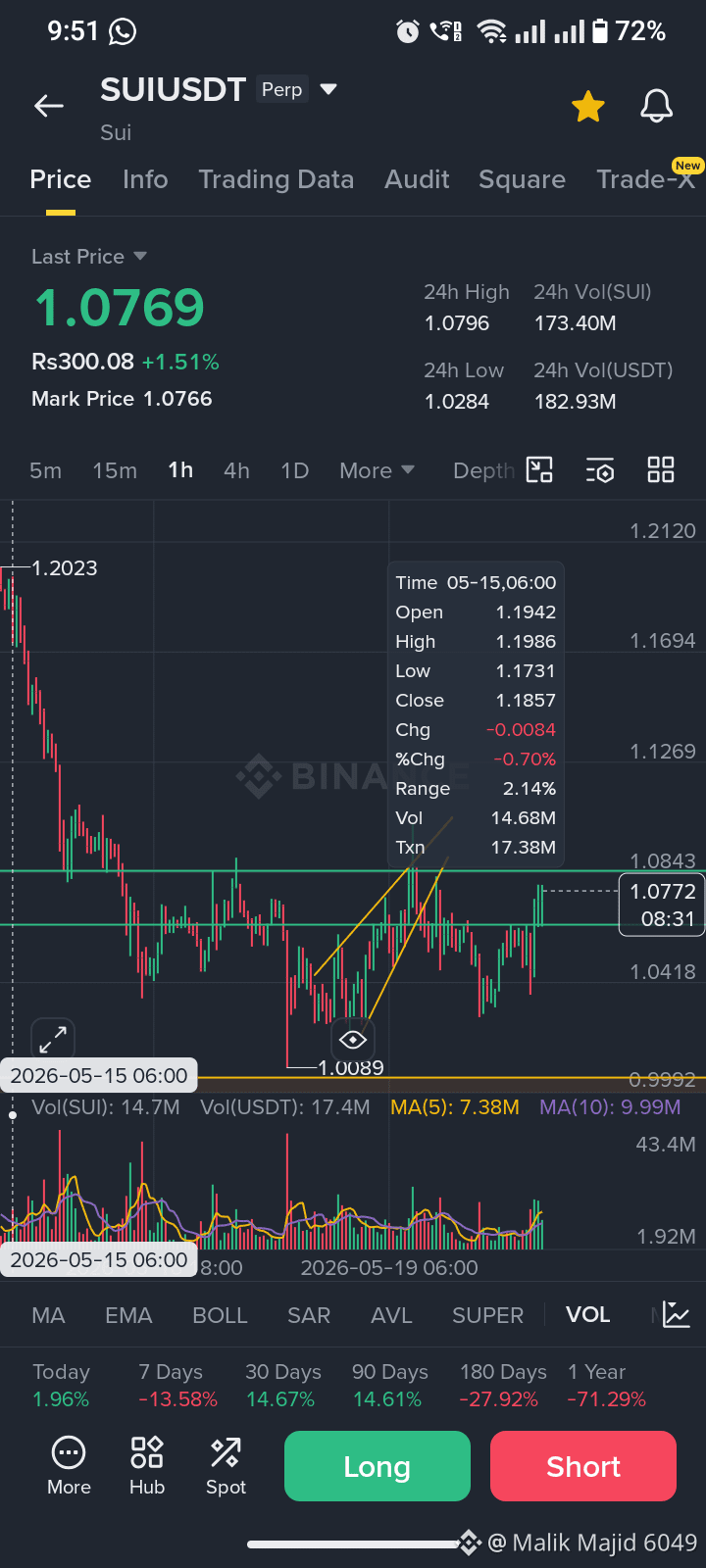This screenshot has height=1568, width=706.
Task: Go back using the left arrow
Action: (49, 106)
